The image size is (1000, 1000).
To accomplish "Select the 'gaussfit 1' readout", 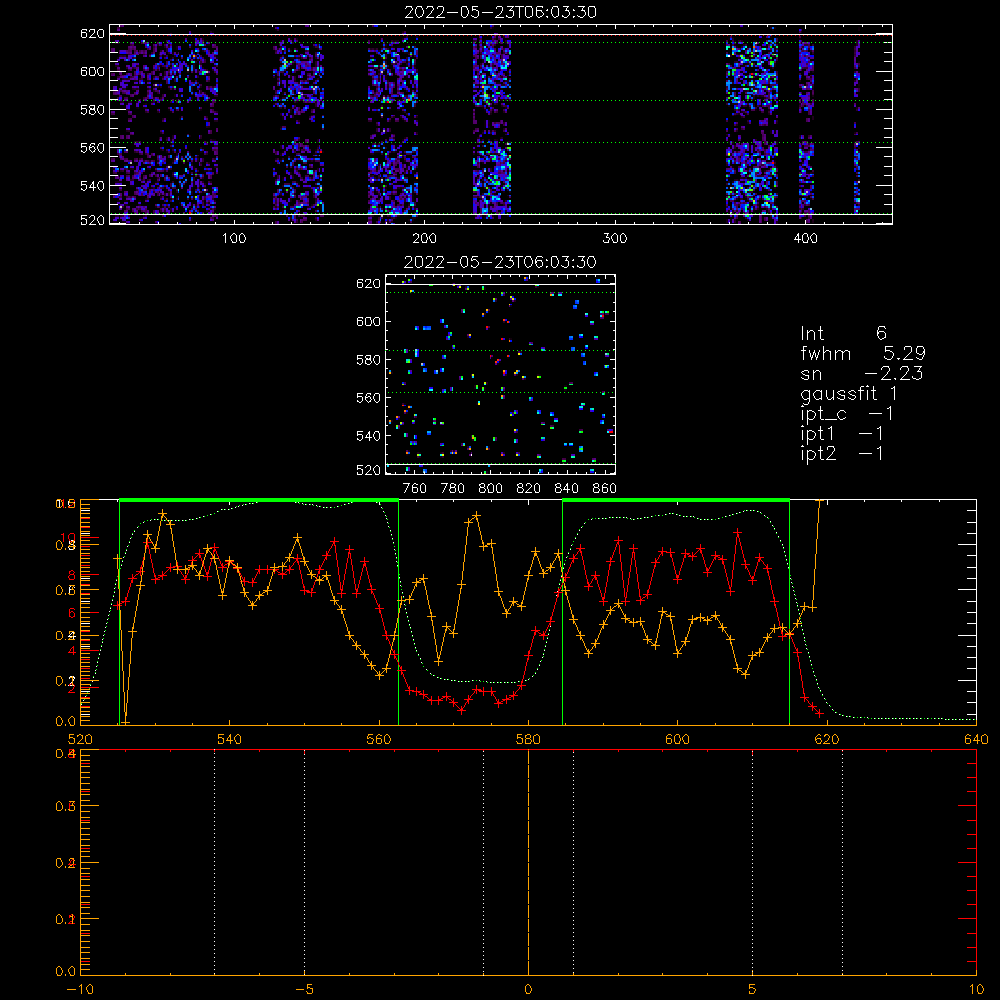I will coord(849,393).
